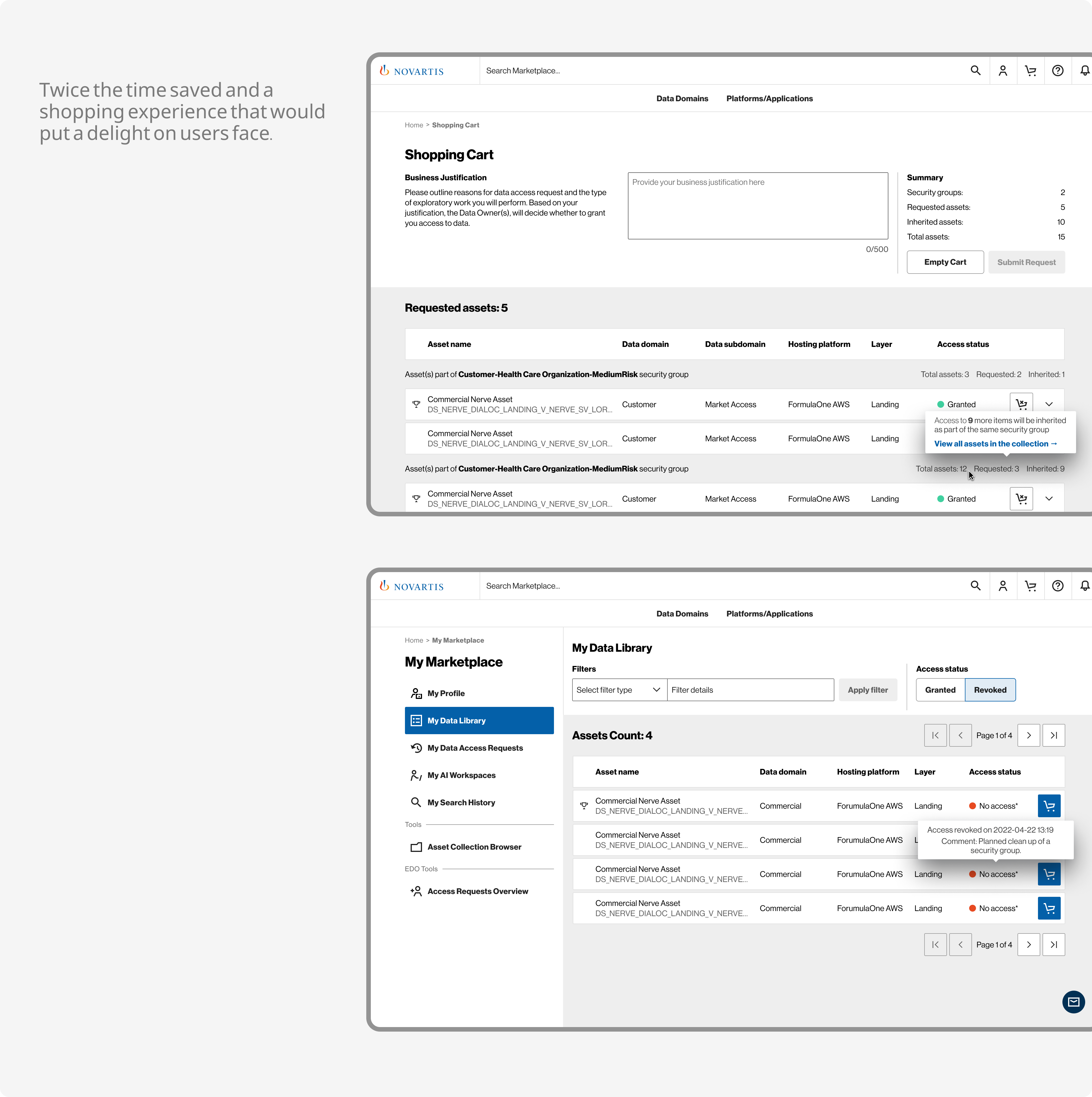The image size is (1092, 1097).
Task: Click search icon in My Marketplace window
Action: click(x=975, y=585)
